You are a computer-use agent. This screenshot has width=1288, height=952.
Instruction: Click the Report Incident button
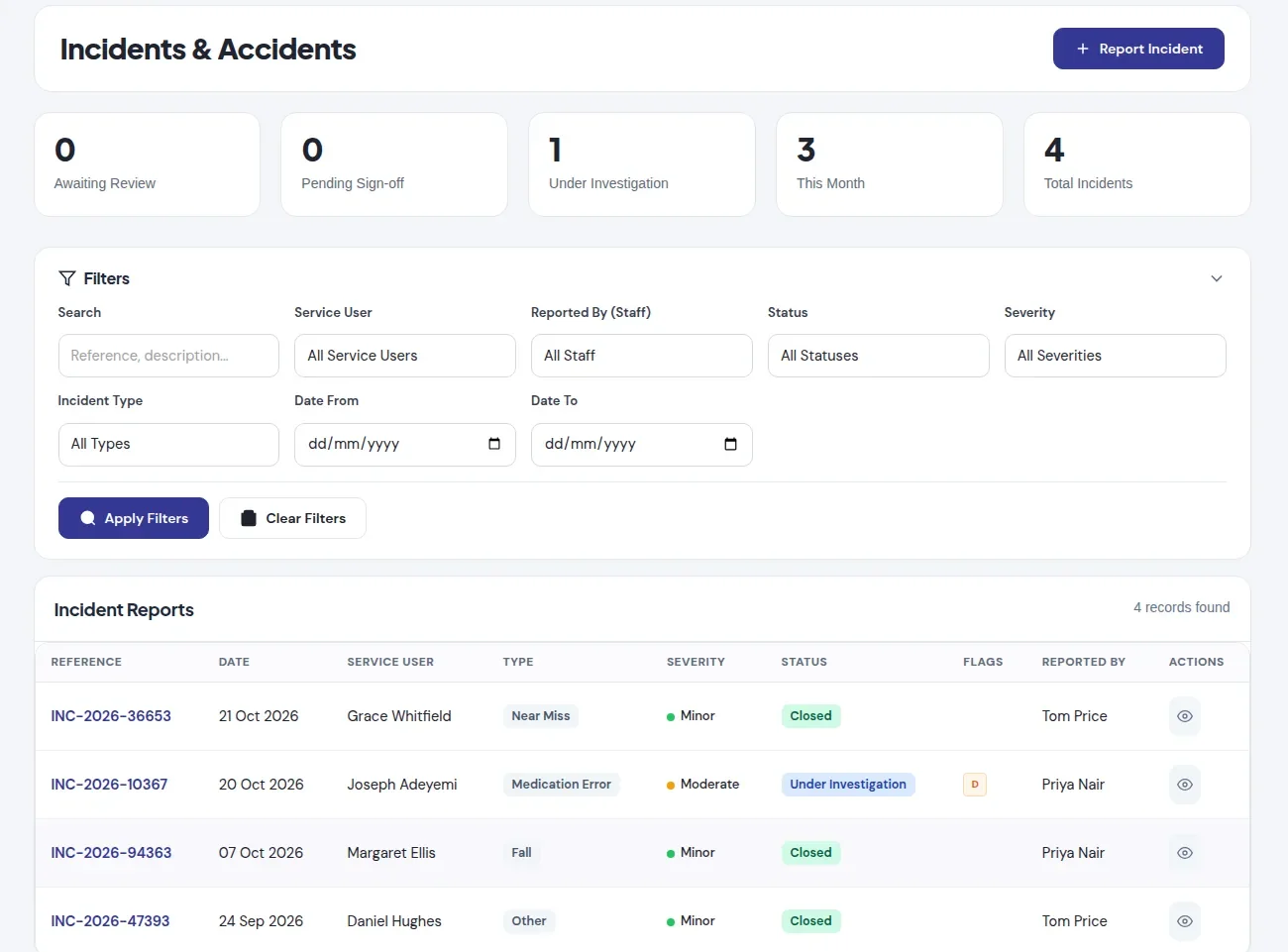[1138, 49]
